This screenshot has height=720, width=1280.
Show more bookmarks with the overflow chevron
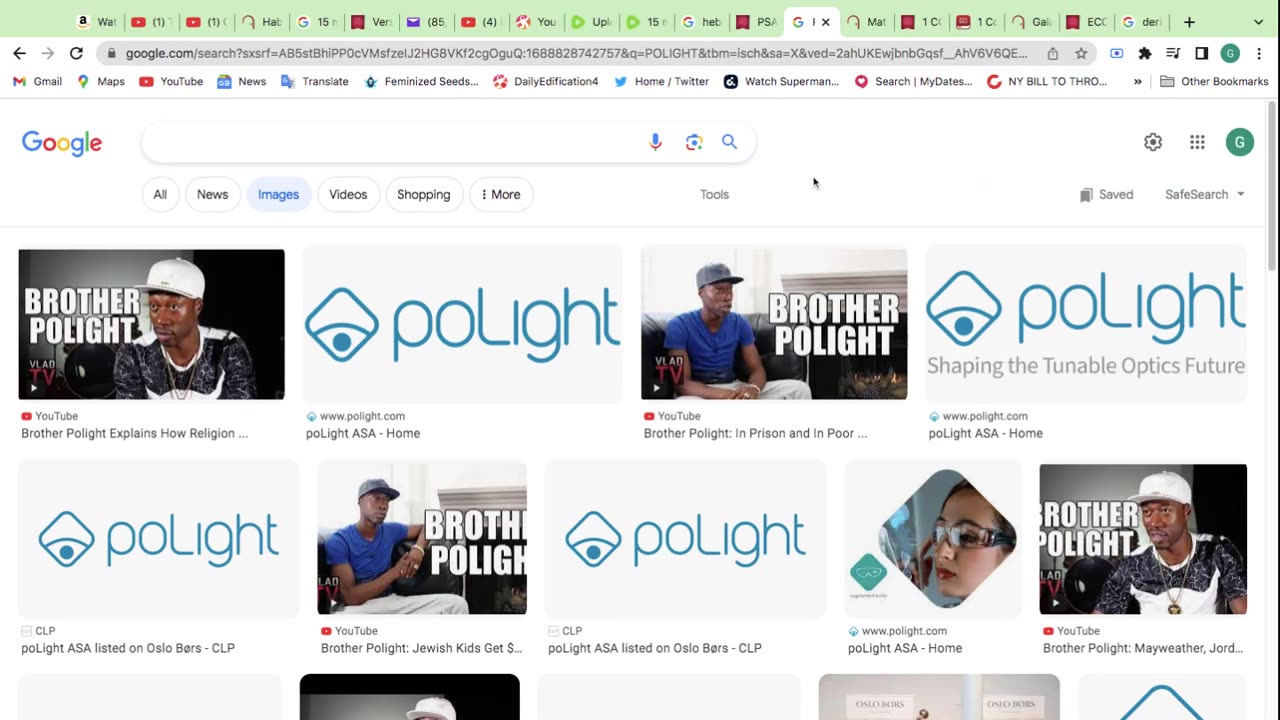click(x=1138, y=81)
